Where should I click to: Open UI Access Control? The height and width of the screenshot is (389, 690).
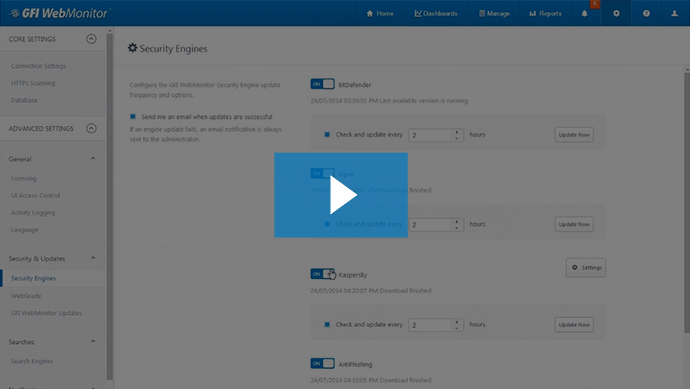[x=35, y=195]
